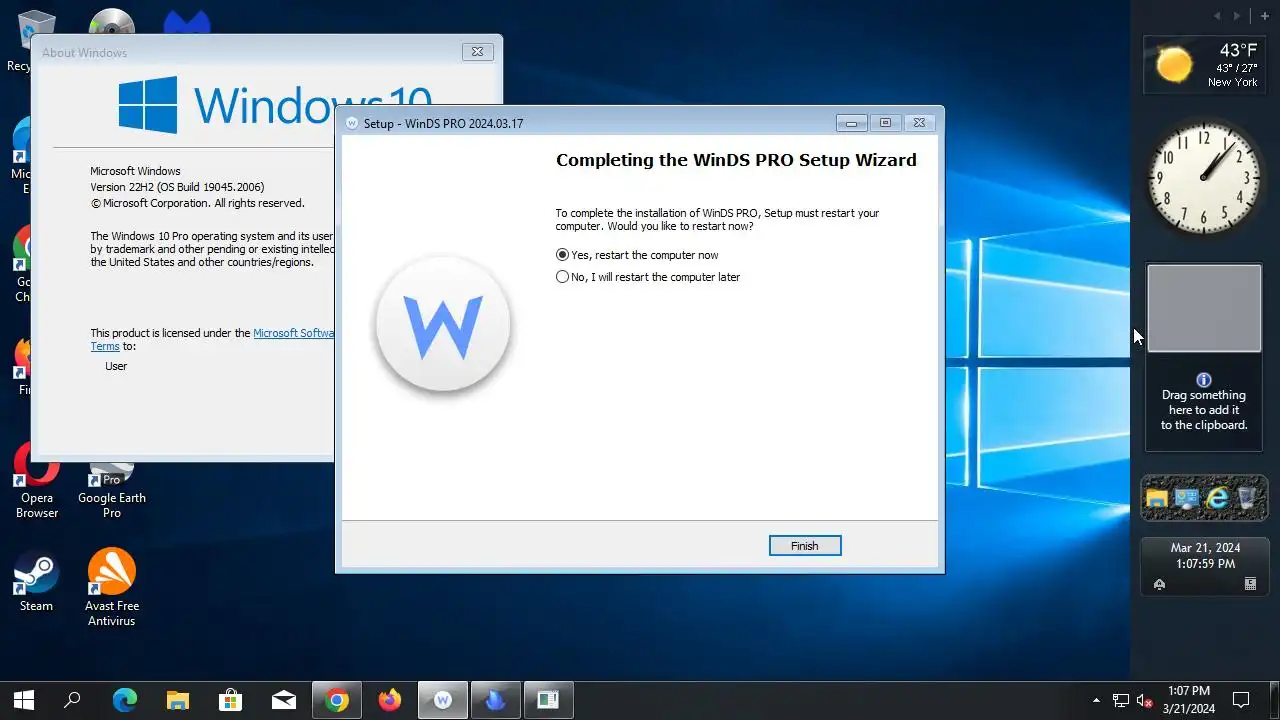Click the analog clock gadget
Viewport: 1280px width, 720px height.
(x=1204, y=177)
